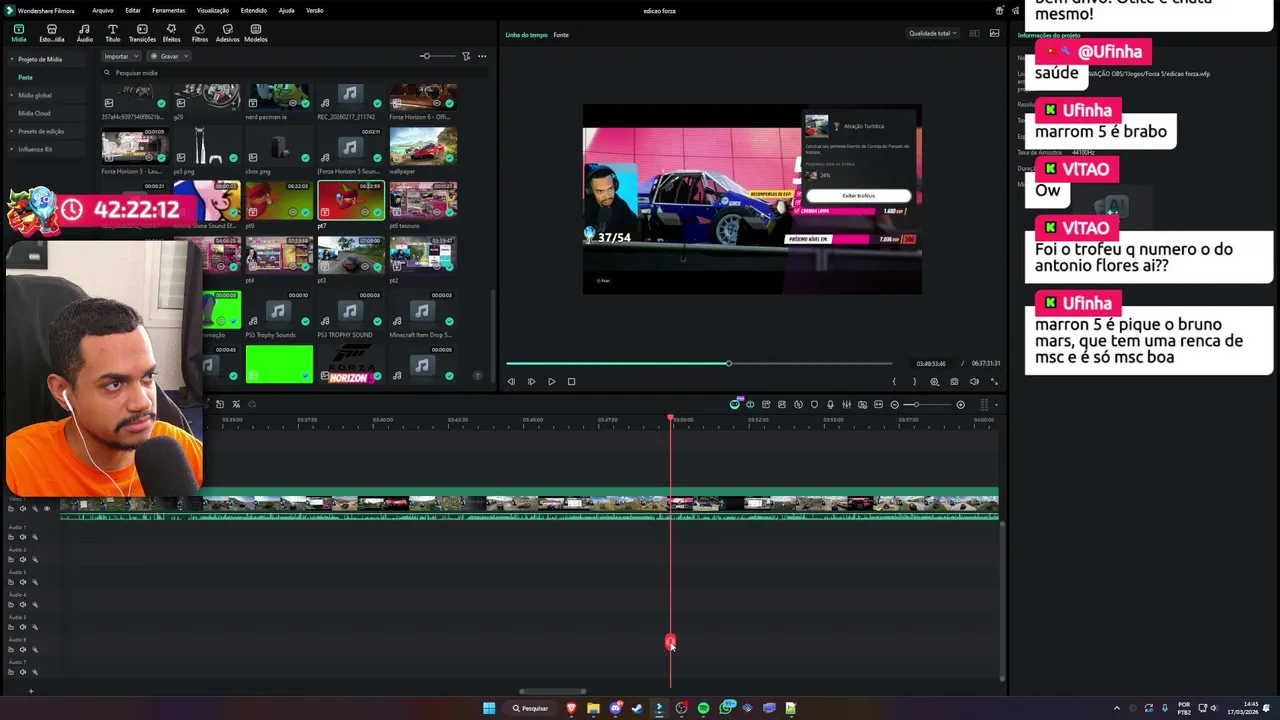Open the Ajuda menu
Image resolution: width=1280 pixels, height=720 pixels.
(x=287, y=10)
